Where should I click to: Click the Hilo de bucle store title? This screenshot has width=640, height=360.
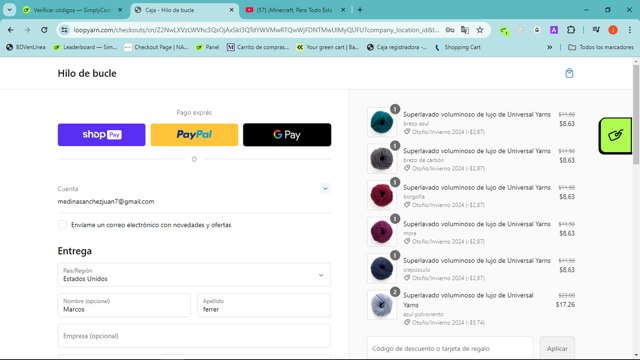click(x=87, y=73)
